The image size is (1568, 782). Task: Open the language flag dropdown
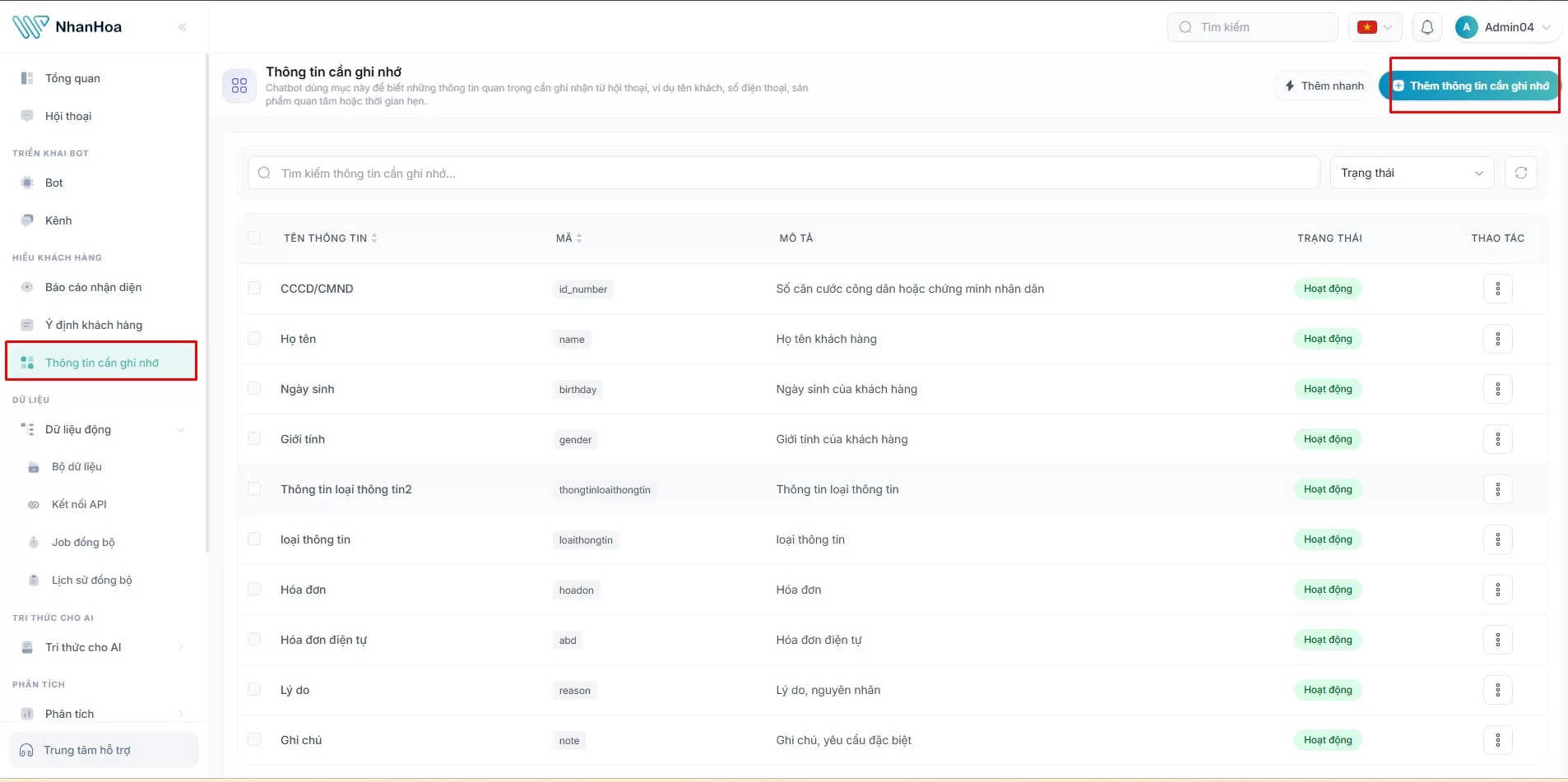1375,27
